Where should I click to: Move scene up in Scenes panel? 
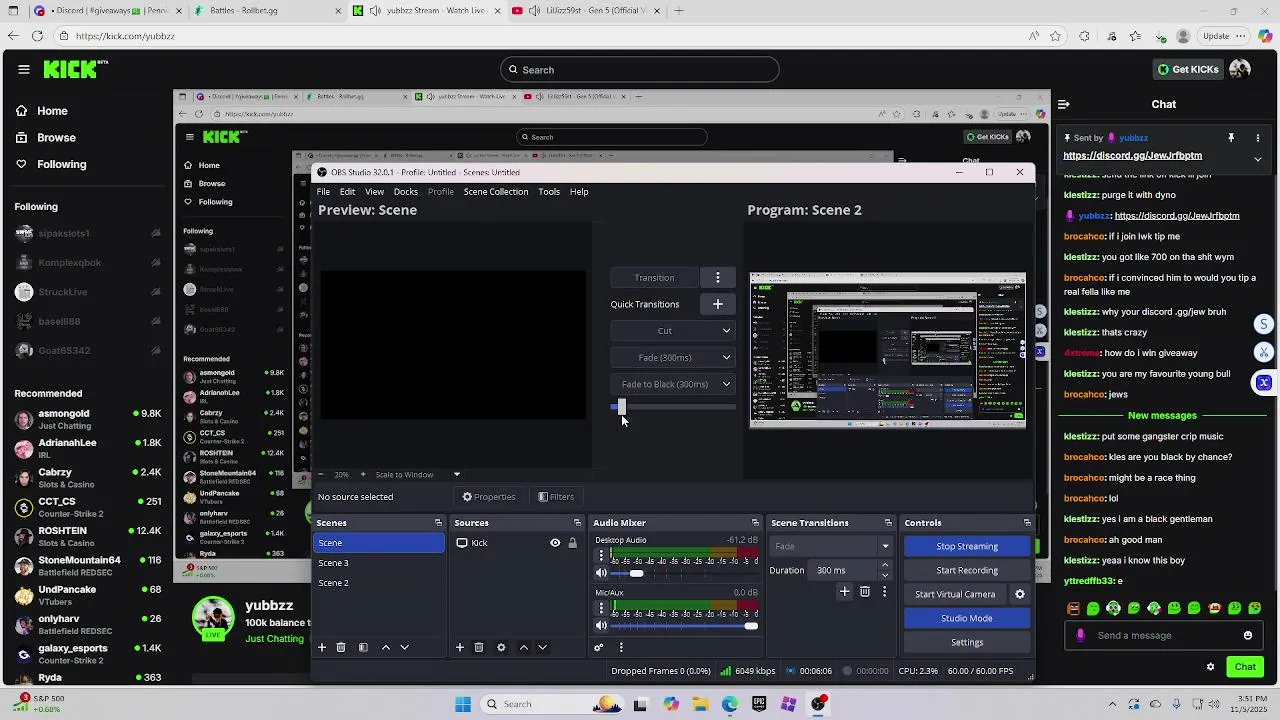386,648
